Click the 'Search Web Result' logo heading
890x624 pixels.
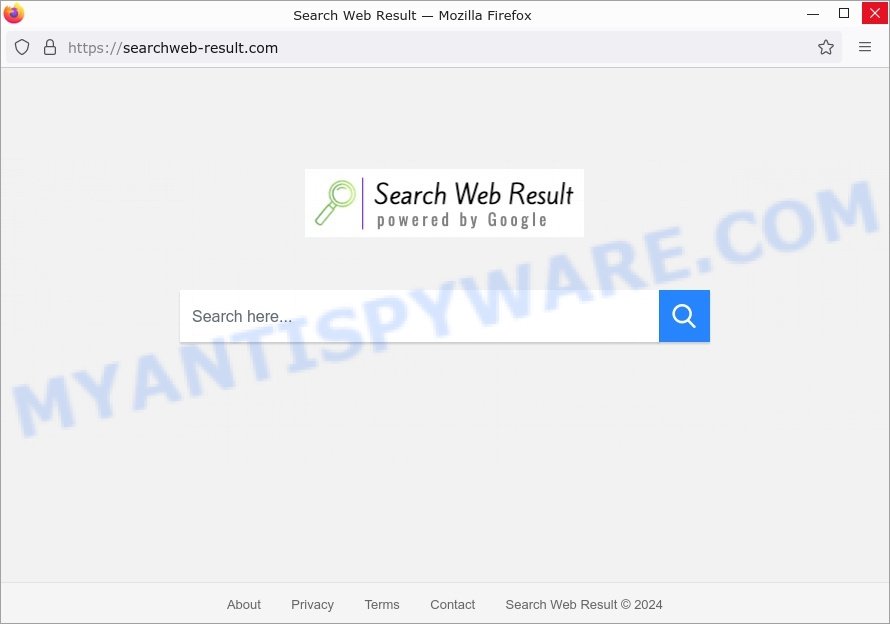[474, 194]
